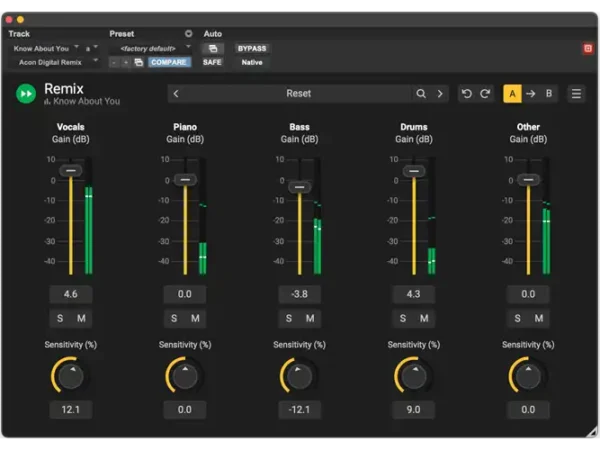Screen dimensions: 600x450
Task: Click the Other sensitivity knob
Action: coord(528,376)
